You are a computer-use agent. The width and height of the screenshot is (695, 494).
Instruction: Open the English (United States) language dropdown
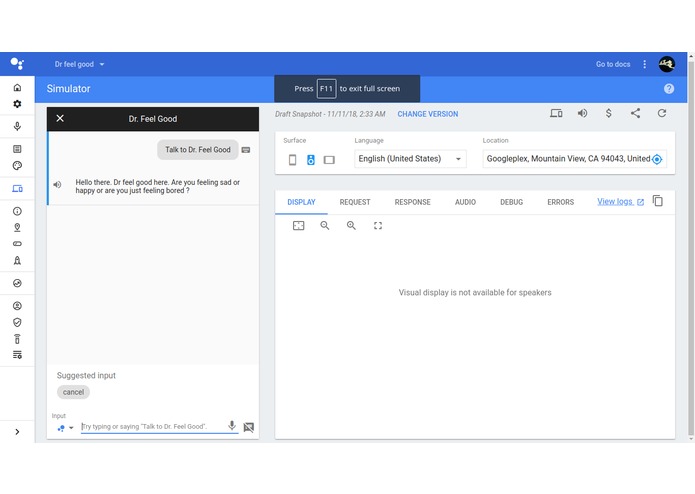pos(410,159)
